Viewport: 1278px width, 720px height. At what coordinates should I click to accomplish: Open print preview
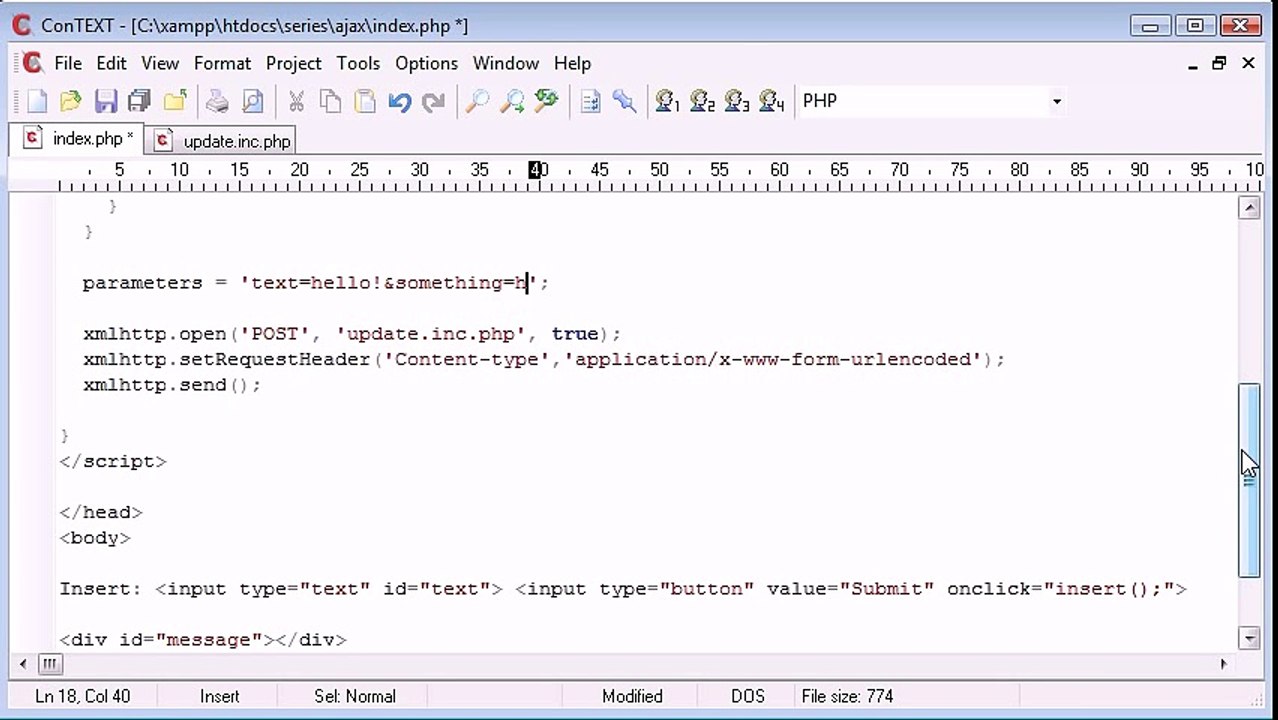pos(252,101)
